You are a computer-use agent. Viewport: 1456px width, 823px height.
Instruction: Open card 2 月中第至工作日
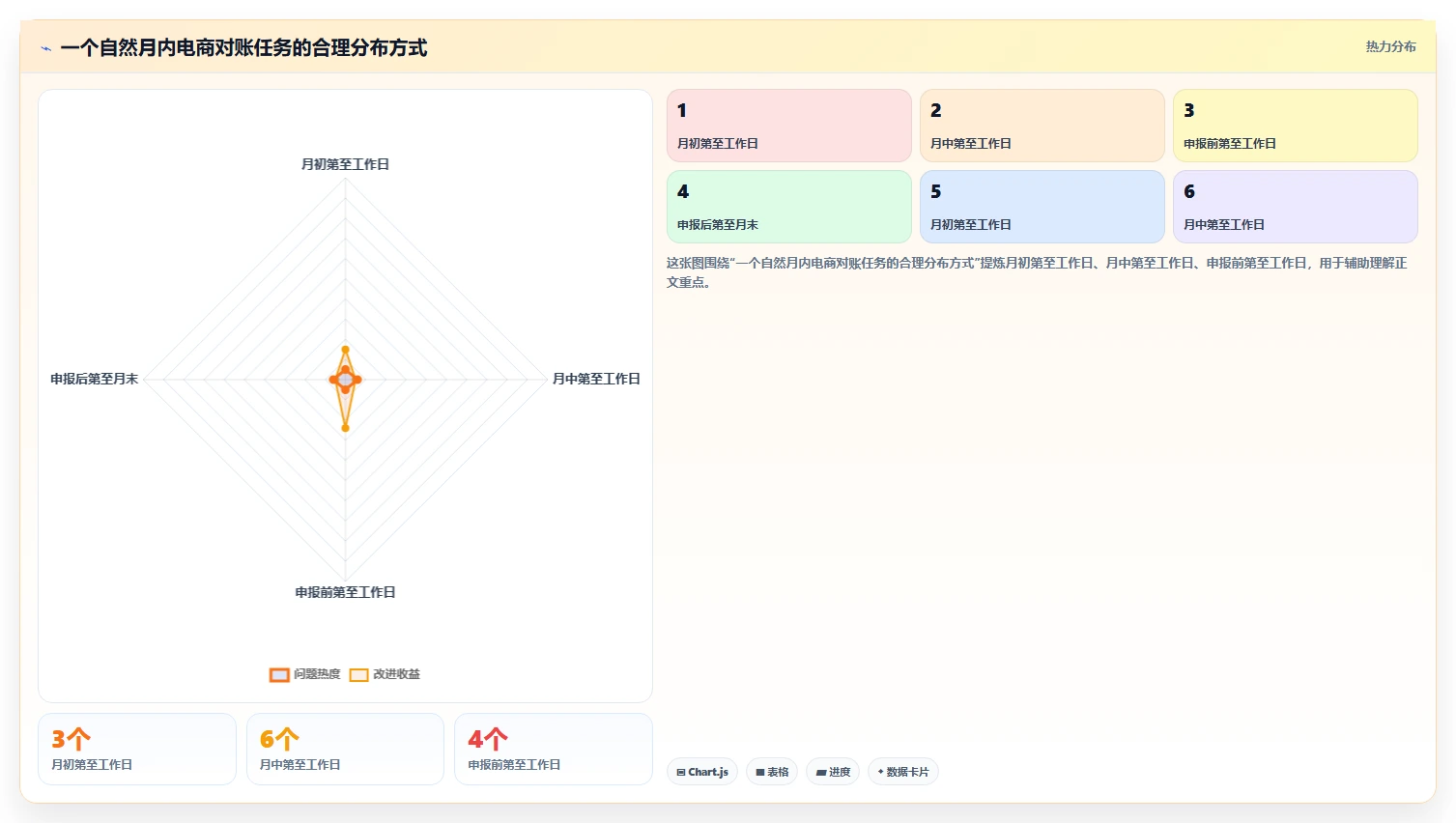pos(1042,126)
